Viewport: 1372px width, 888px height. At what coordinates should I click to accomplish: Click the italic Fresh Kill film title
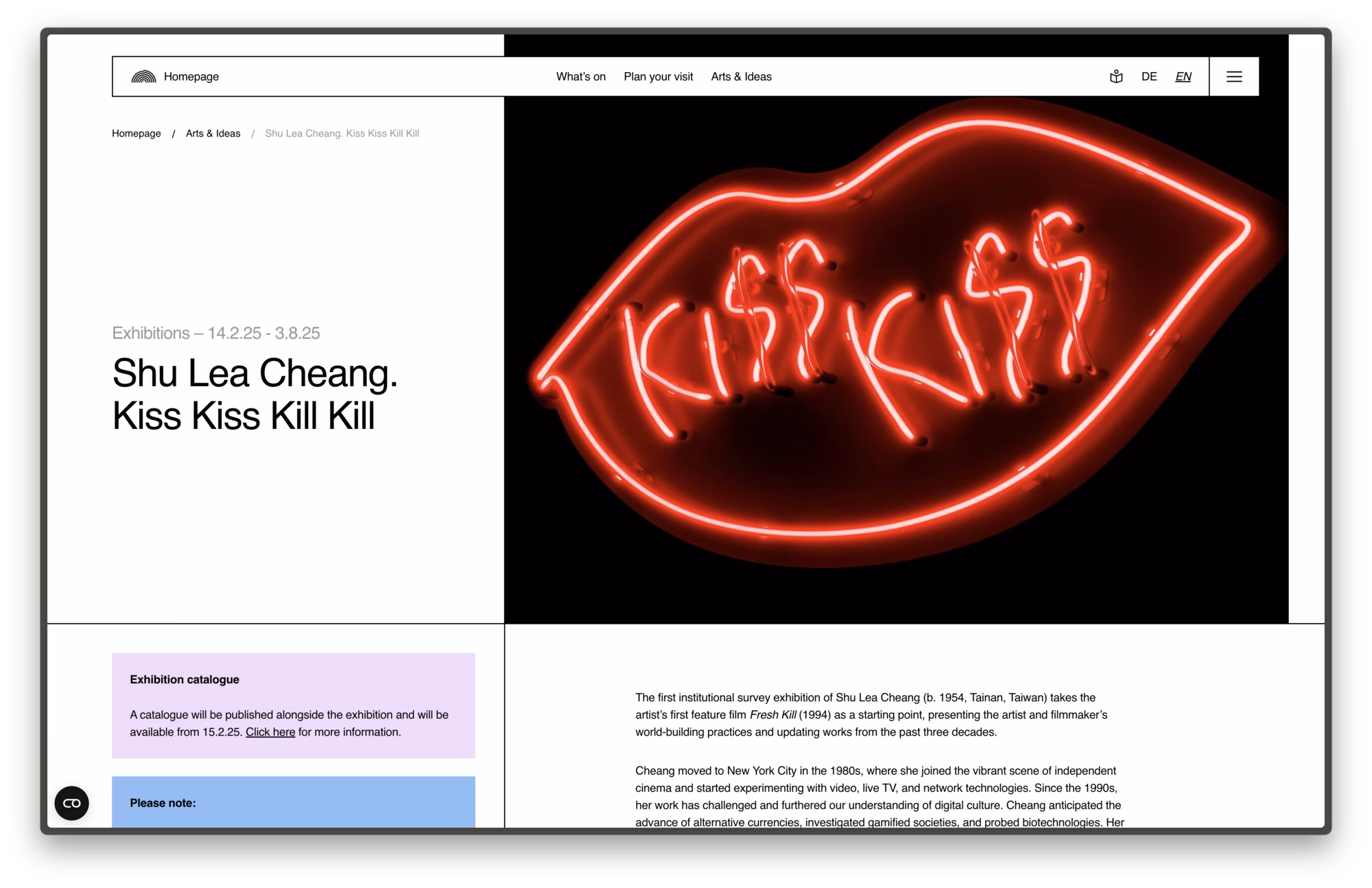click(x=773, y=715)
